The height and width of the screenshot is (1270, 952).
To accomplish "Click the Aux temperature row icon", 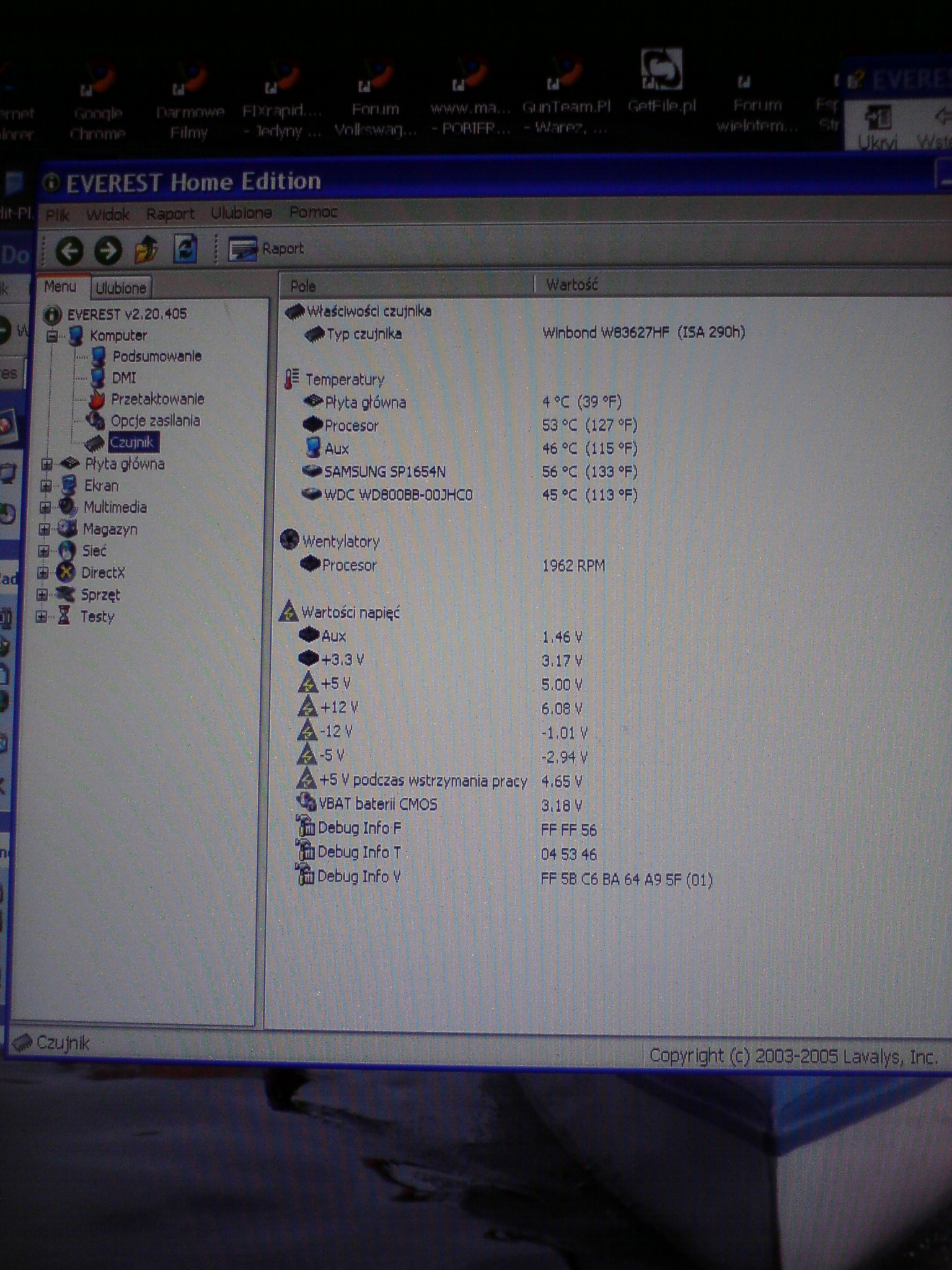I will click(314, 448).
